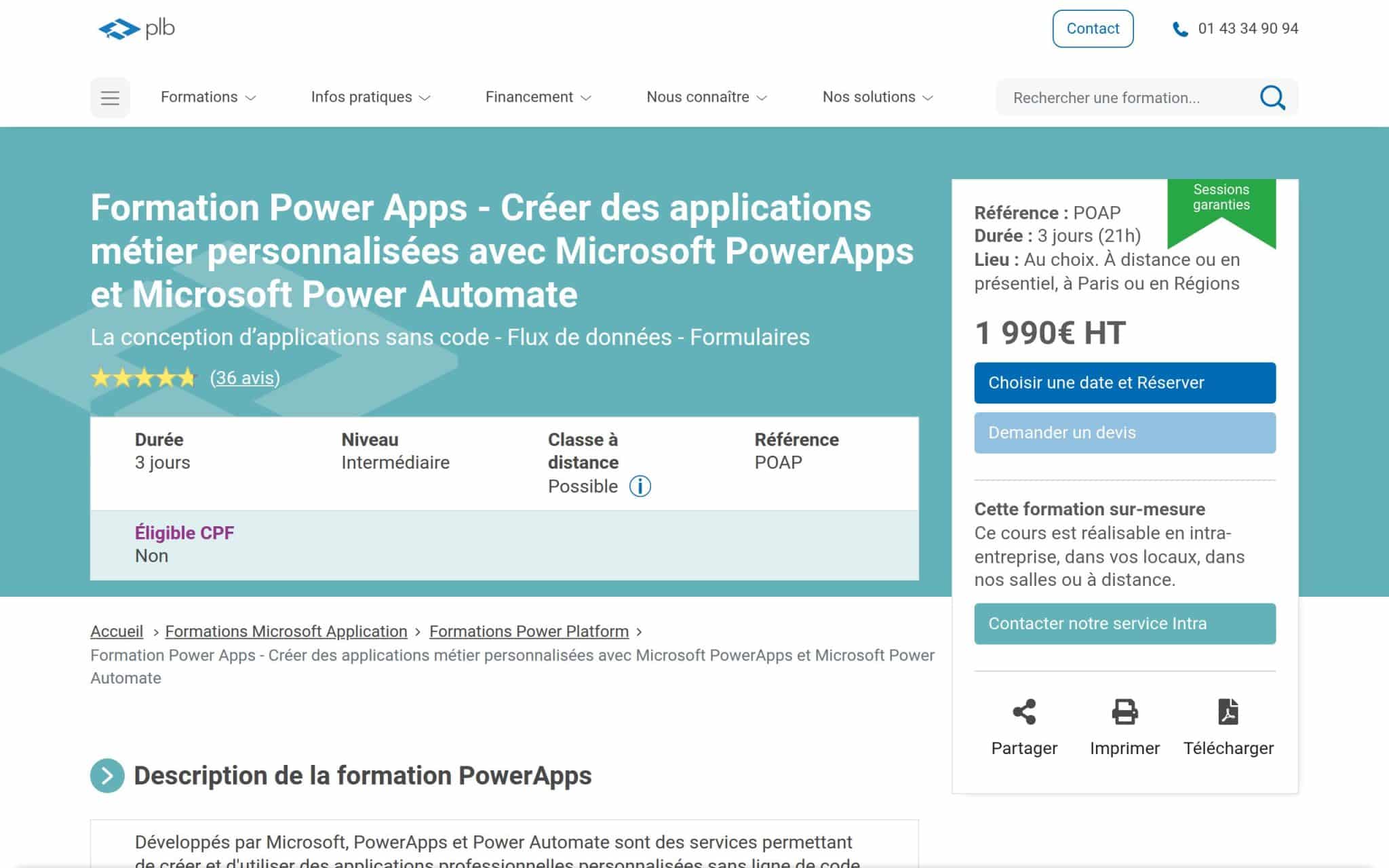Click the Durée 3 jours value
The height and width of the screenshot is (868, 1389).
click(162, 462)
